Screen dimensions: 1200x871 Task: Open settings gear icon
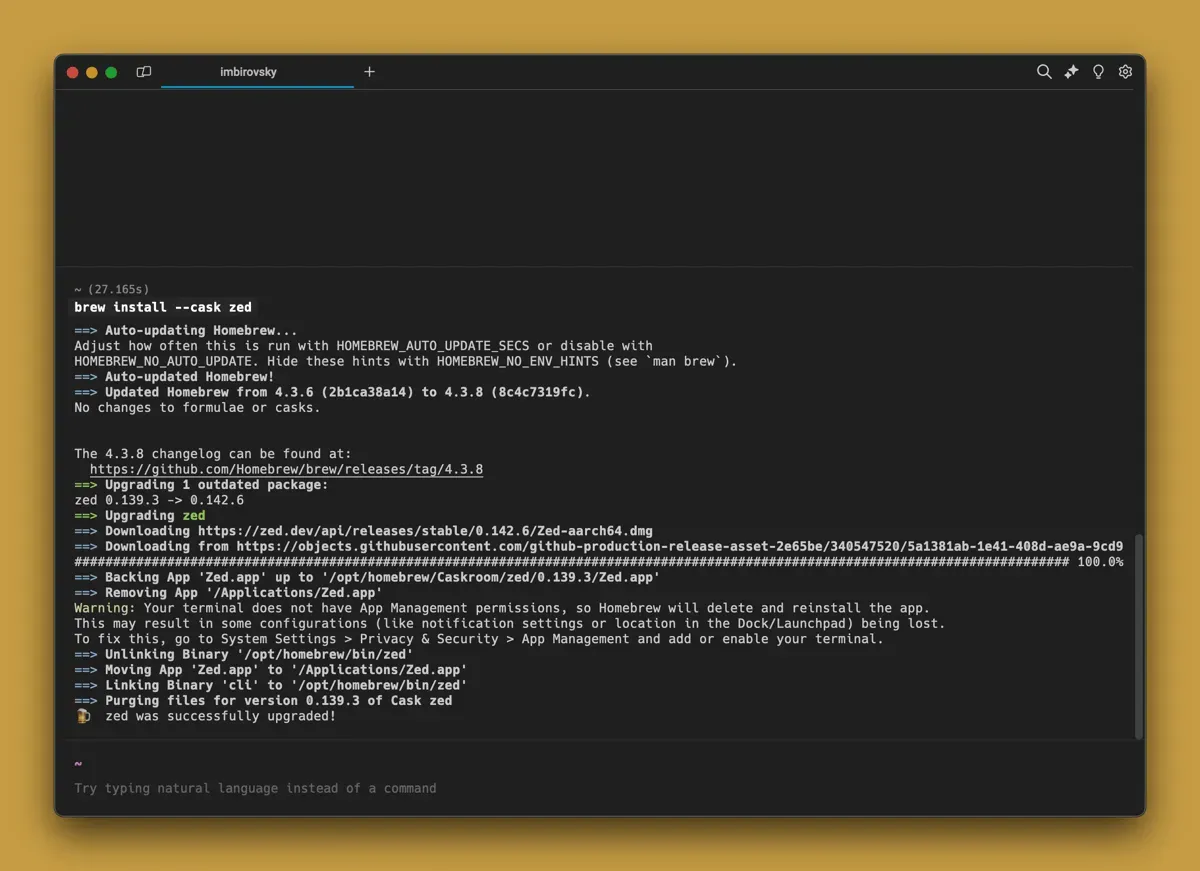pos(1125,72)
